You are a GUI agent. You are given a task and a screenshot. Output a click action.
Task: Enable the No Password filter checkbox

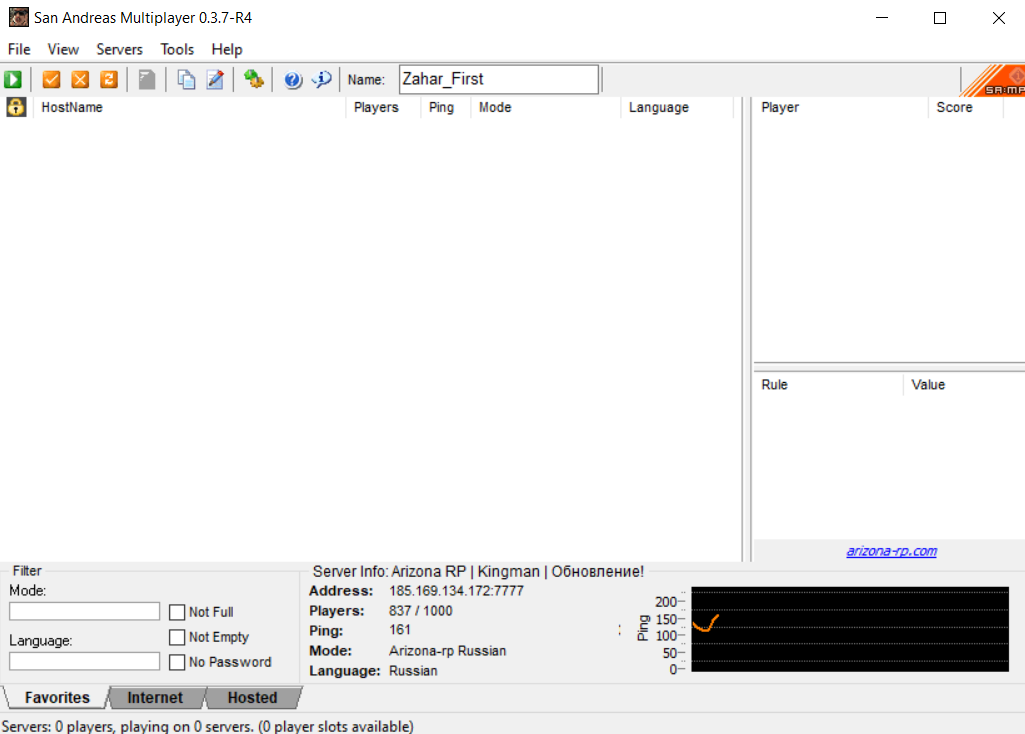pos(177,662)
